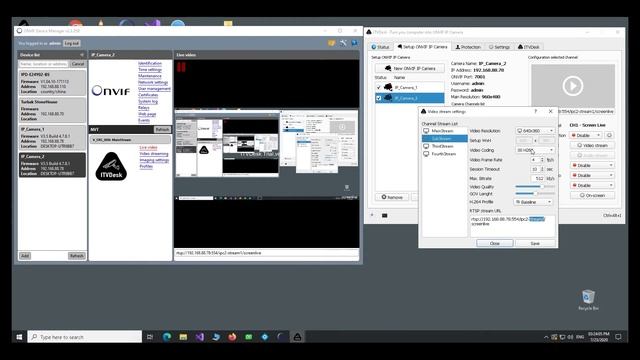Open the yellow folder icon in ONVIF Device Manager
The height and width of the screenshot is (360, 640).
[331, 43]
